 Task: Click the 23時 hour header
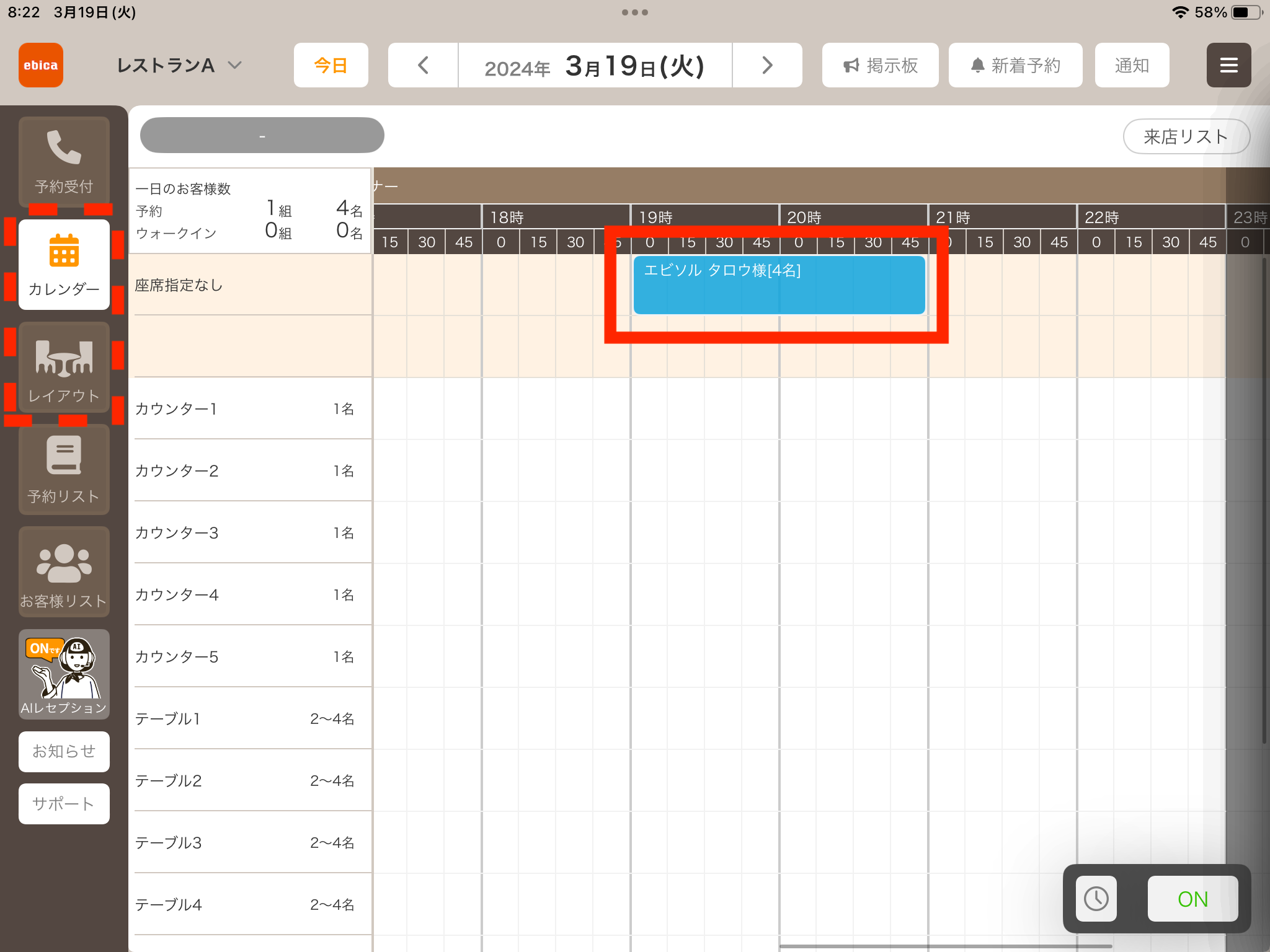coord(1248,218)
